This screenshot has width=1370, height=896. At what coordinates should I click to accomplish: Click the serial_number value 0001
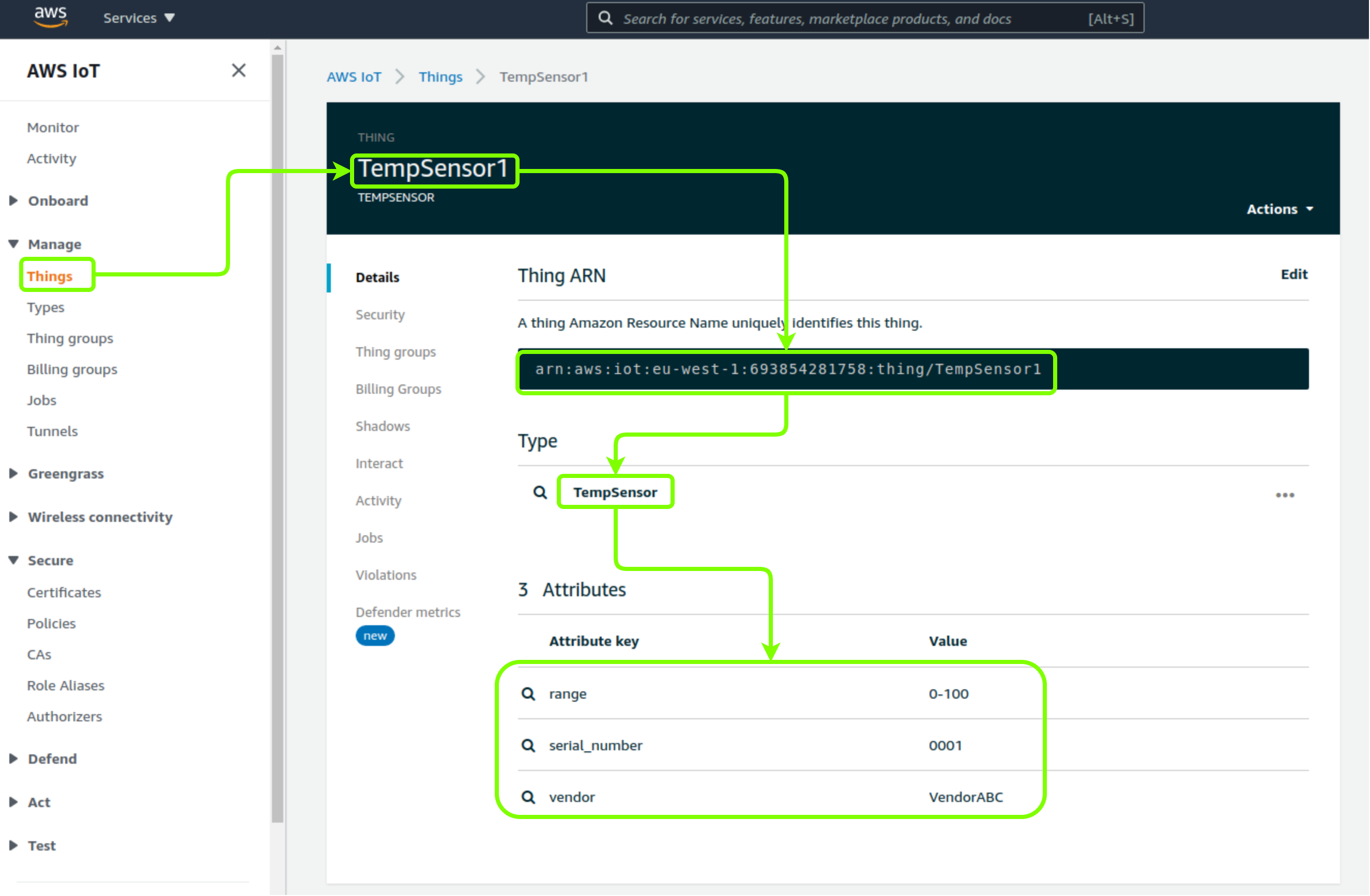point(945,746)
